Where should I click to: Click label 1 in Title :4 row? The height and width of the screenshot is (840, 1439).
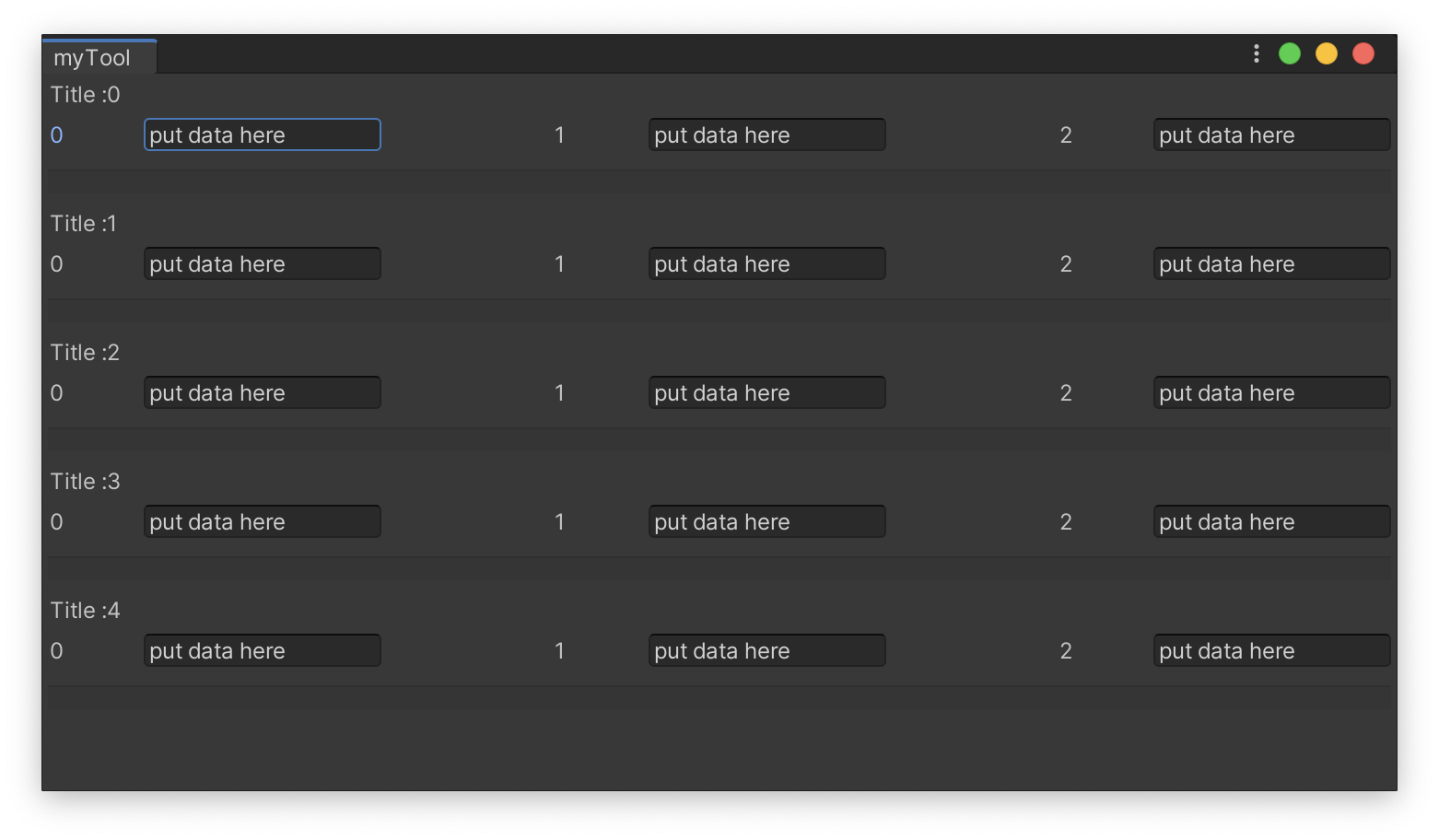coord(559,651)
